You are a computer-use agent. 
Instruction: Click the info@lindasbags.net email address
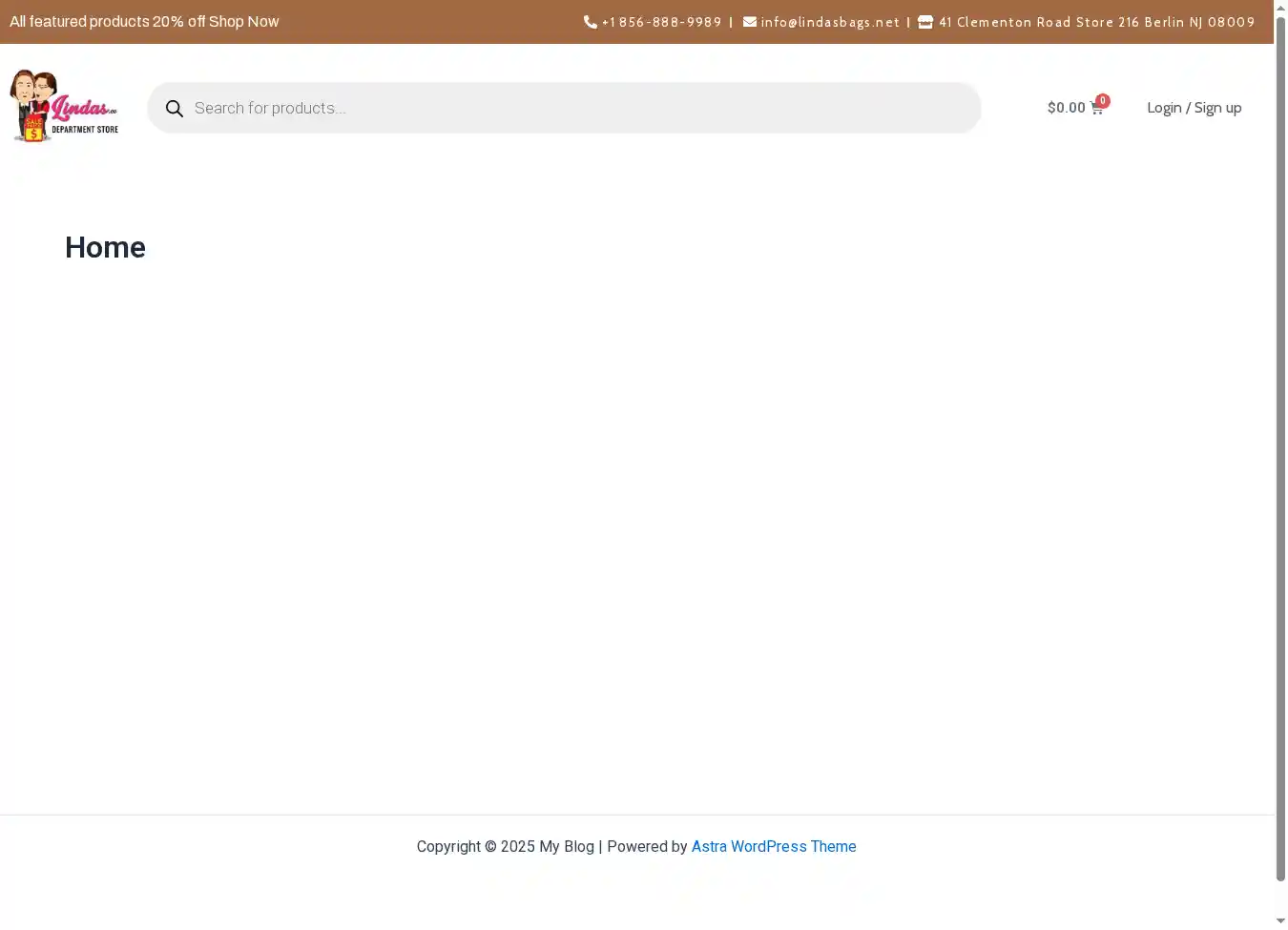pyautogui.click(x=830, y=22)
